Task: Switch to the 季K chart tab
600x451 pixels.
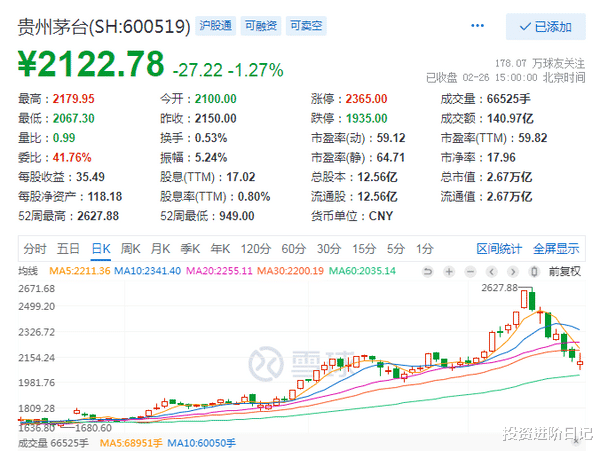Action: pyautogui.click(x=190, y=249)
